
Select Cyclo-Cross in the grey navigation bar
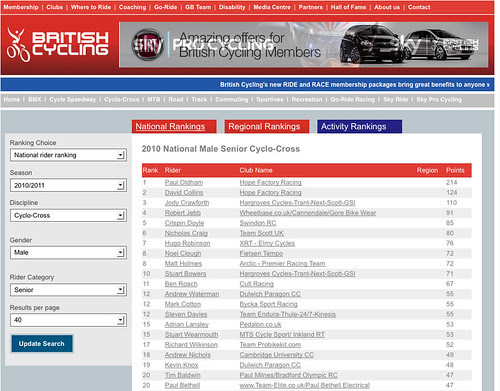point(122,99)
